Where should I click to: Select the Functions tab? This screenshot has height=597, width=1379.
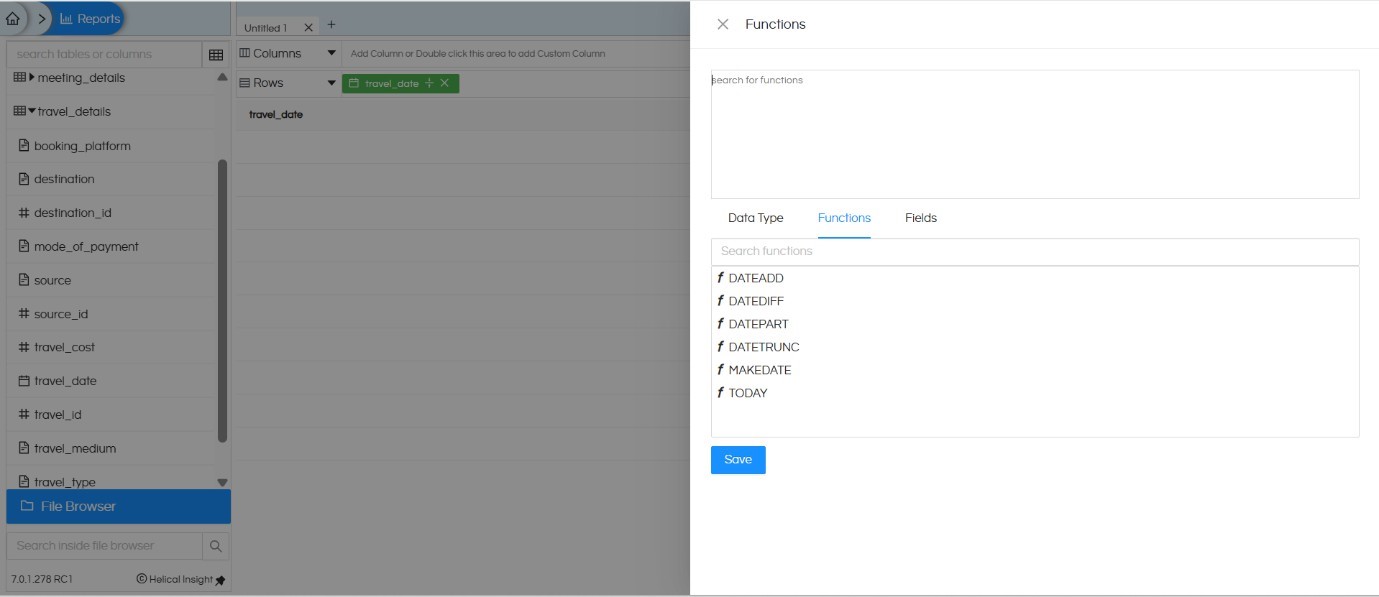844,218
